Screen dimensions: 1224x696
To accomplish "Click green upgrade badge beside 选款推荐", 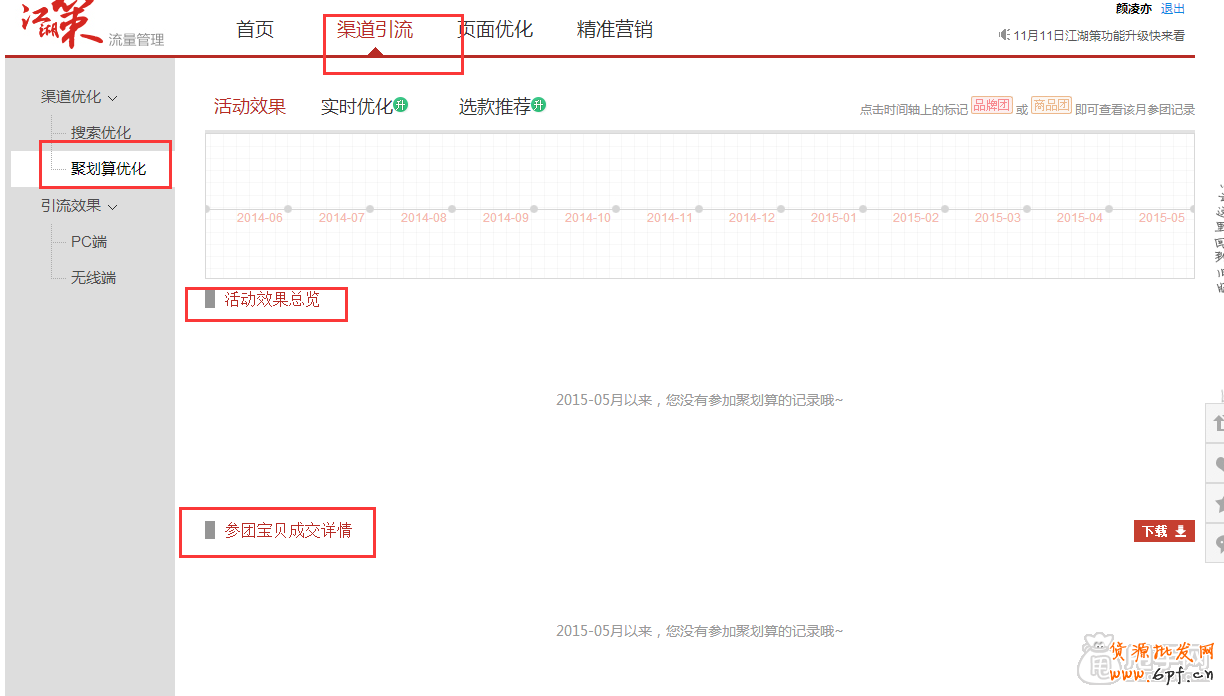I will pyautogui.click(x=539, y=104).
